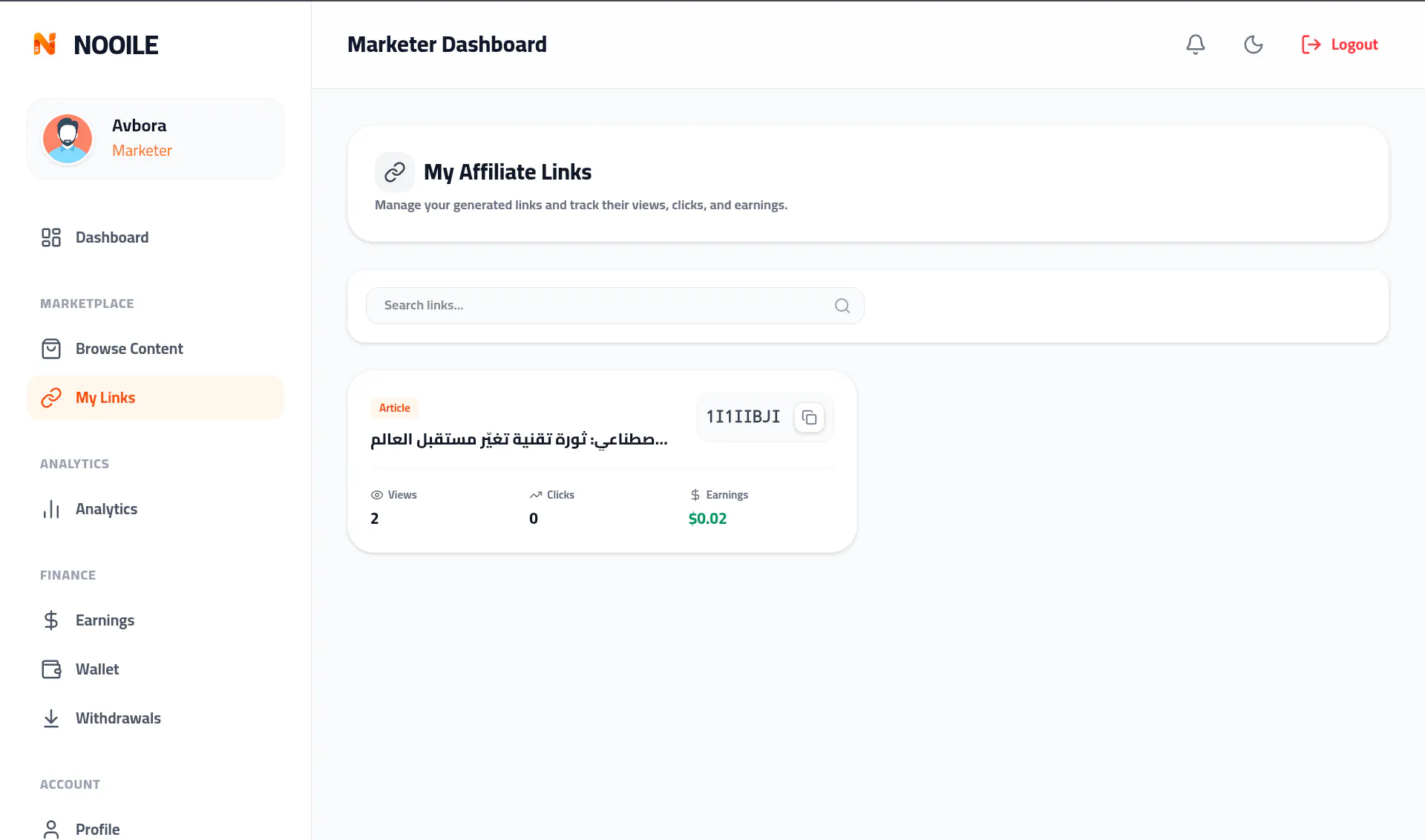Screen dimensions: 1425x840
Task: Click the Wallet icon in sidebar
Action: (x=51, y=669)
